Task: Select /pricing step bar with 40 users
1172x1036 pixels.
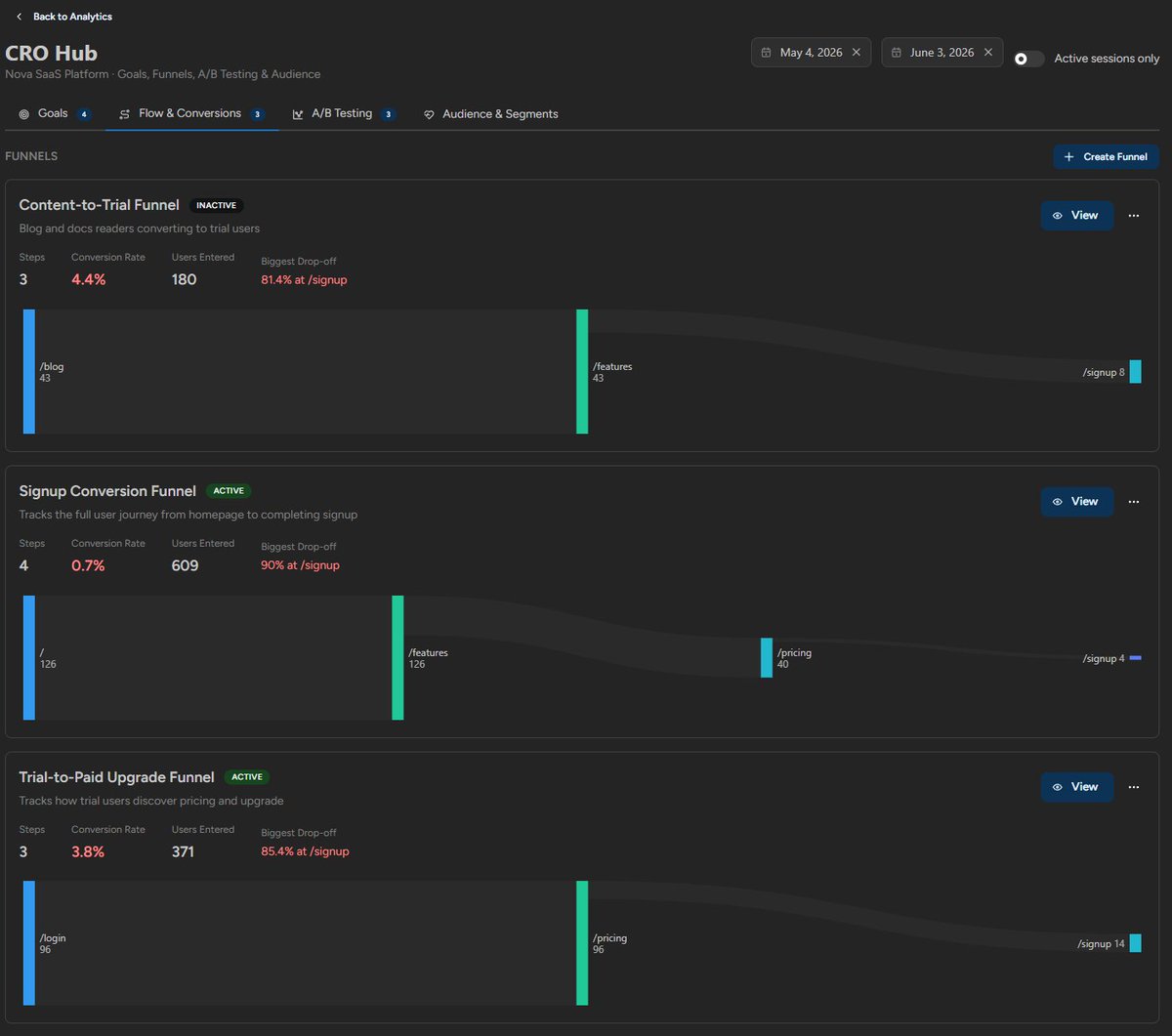Action: tap(767, 657)
